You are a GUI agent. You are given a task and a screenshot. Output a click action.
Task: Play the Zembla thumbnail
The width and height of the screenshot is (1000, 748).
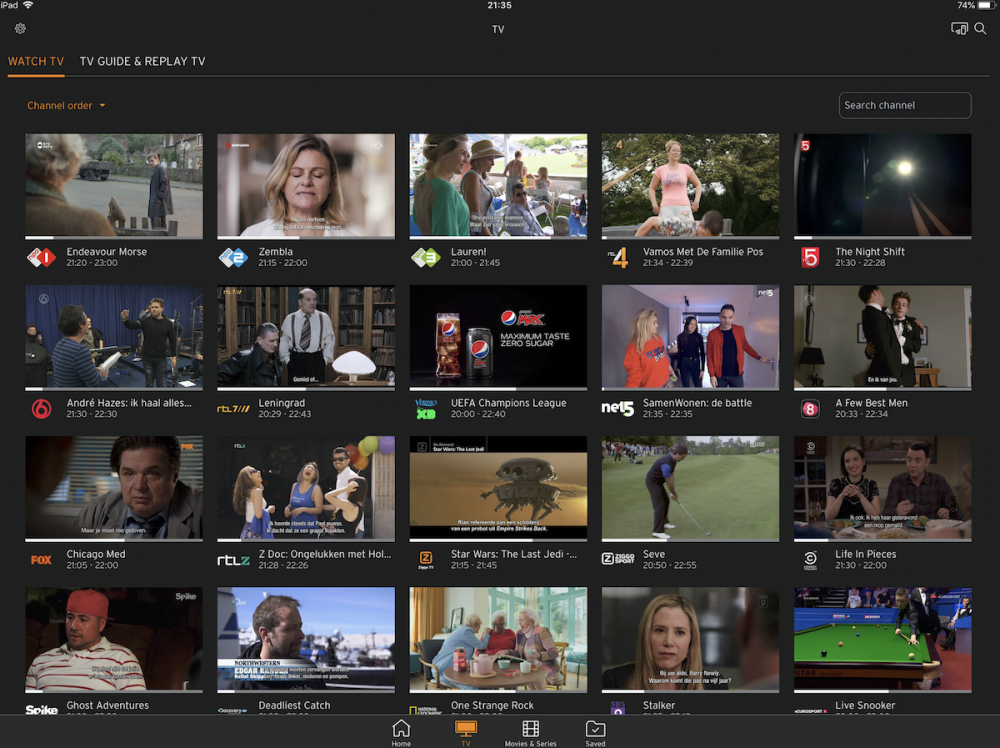(306, 186)
